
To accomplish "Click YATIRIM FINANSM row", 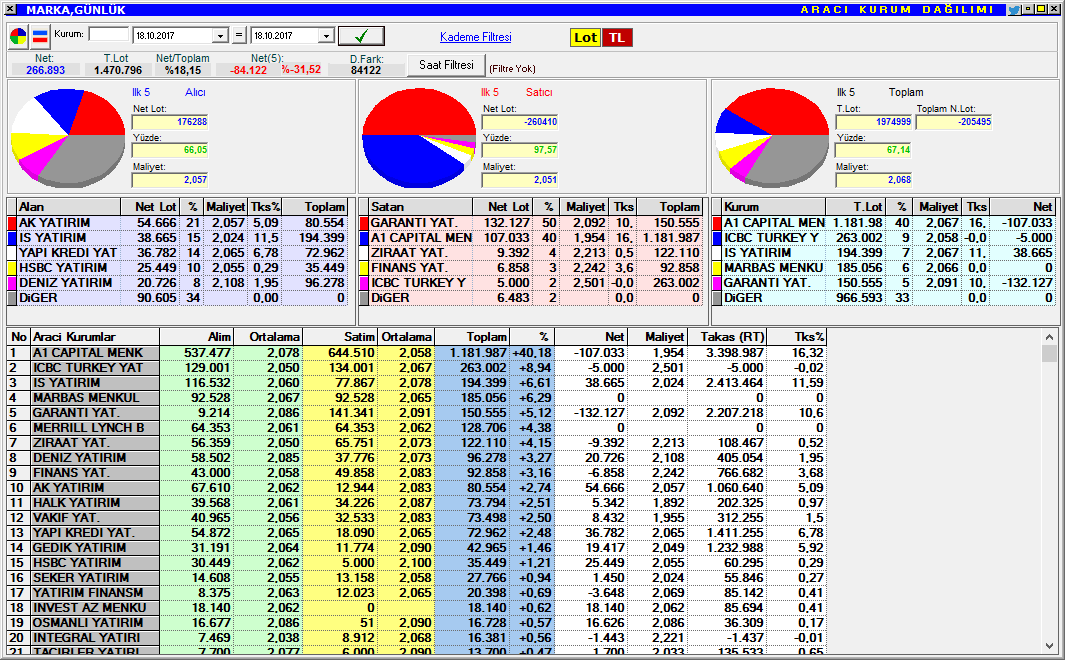I will (416, 592).
